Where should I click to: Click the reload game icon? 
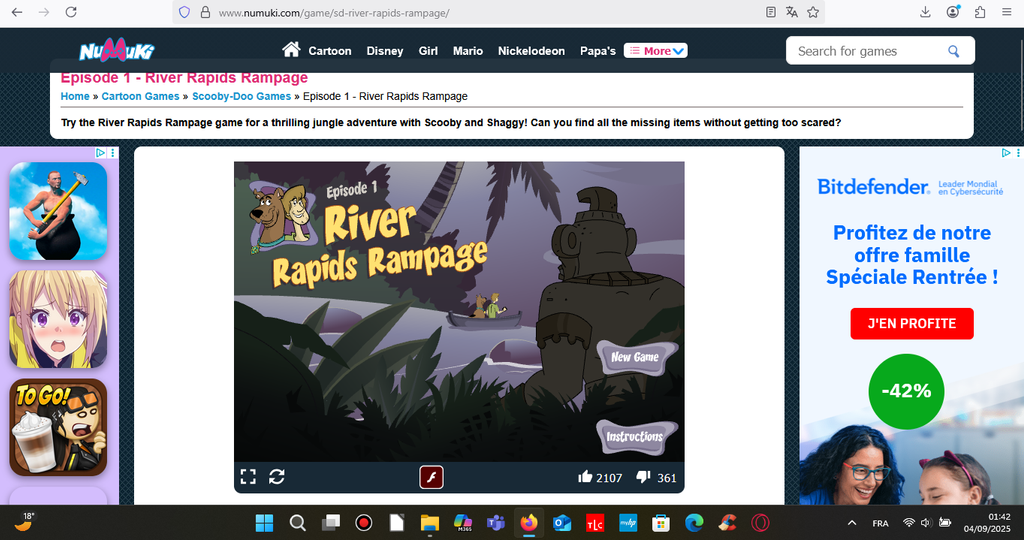[277, 477]
